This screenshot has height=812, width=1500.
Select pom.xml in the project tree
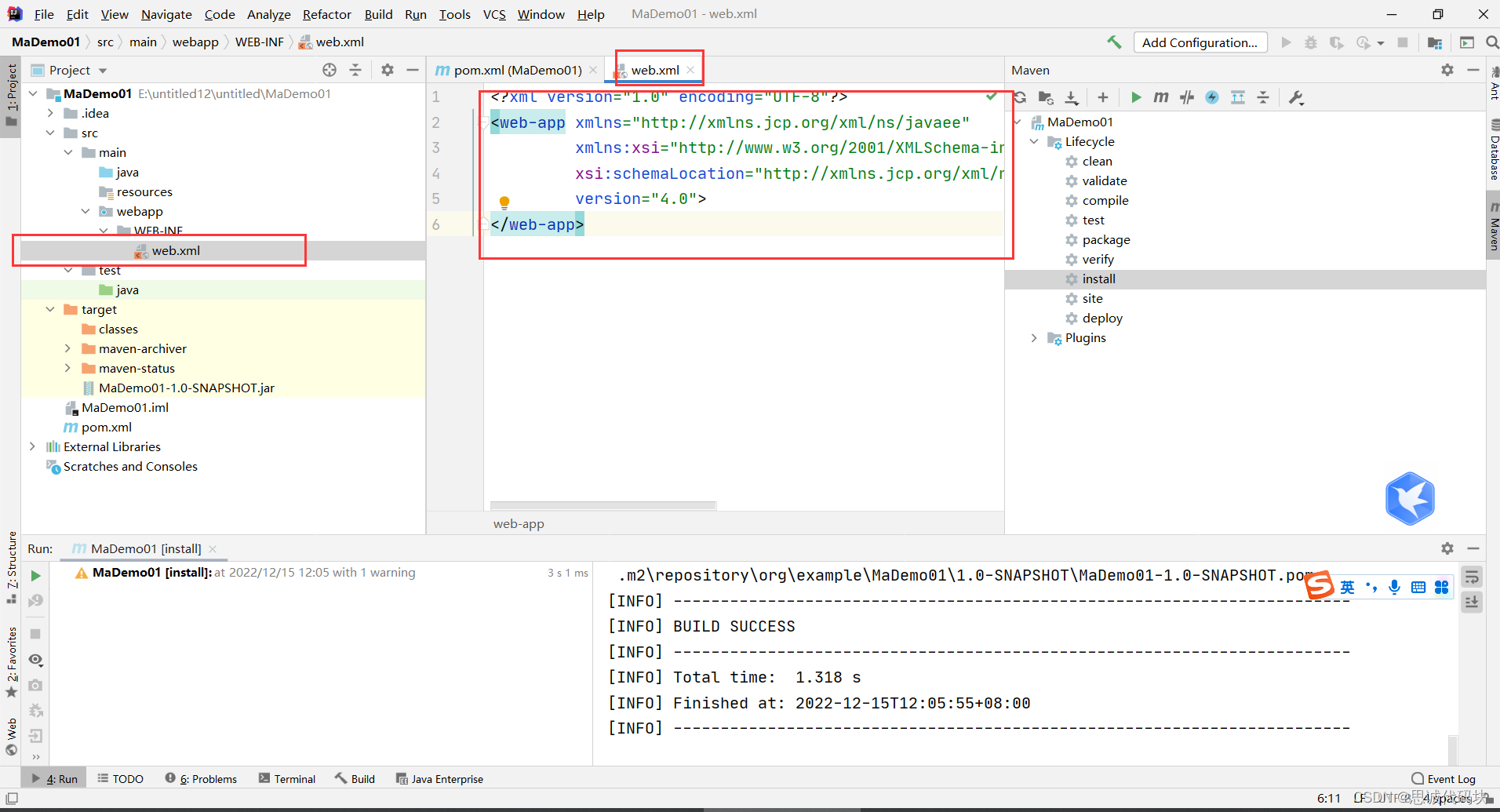(107, 427)
